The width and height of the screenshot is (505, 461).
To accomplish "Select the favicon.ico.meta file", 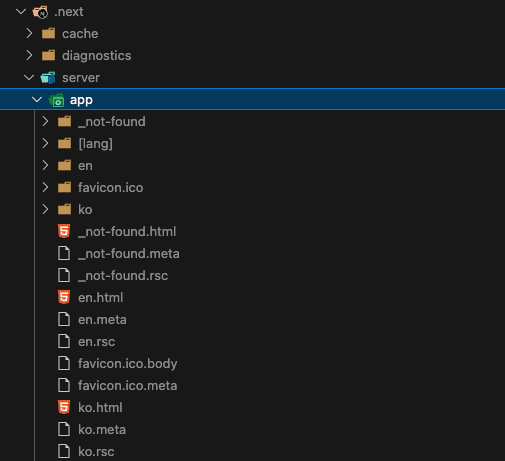I will [x=252, y=386].
